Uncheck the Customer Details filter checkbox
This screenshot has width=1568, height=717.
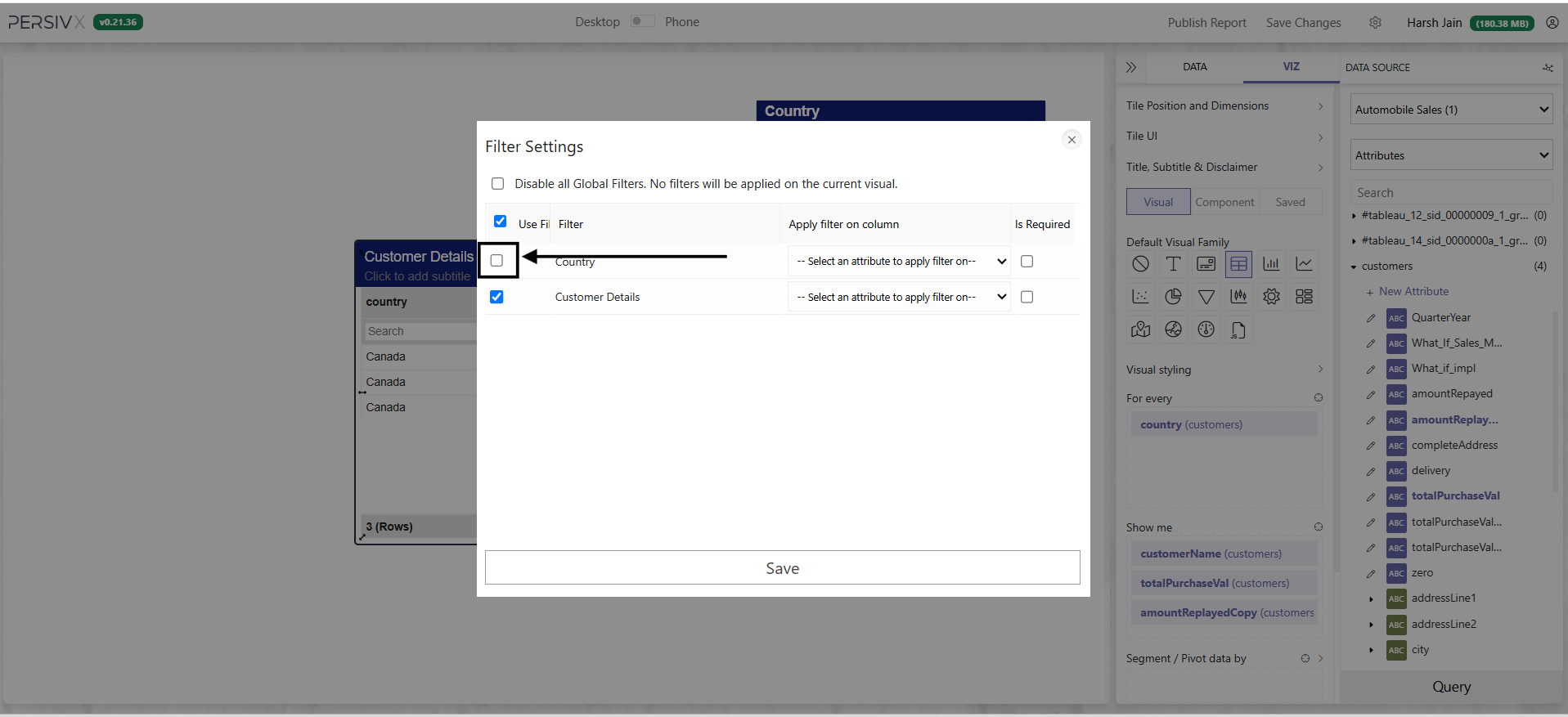[x=496, y=297]
